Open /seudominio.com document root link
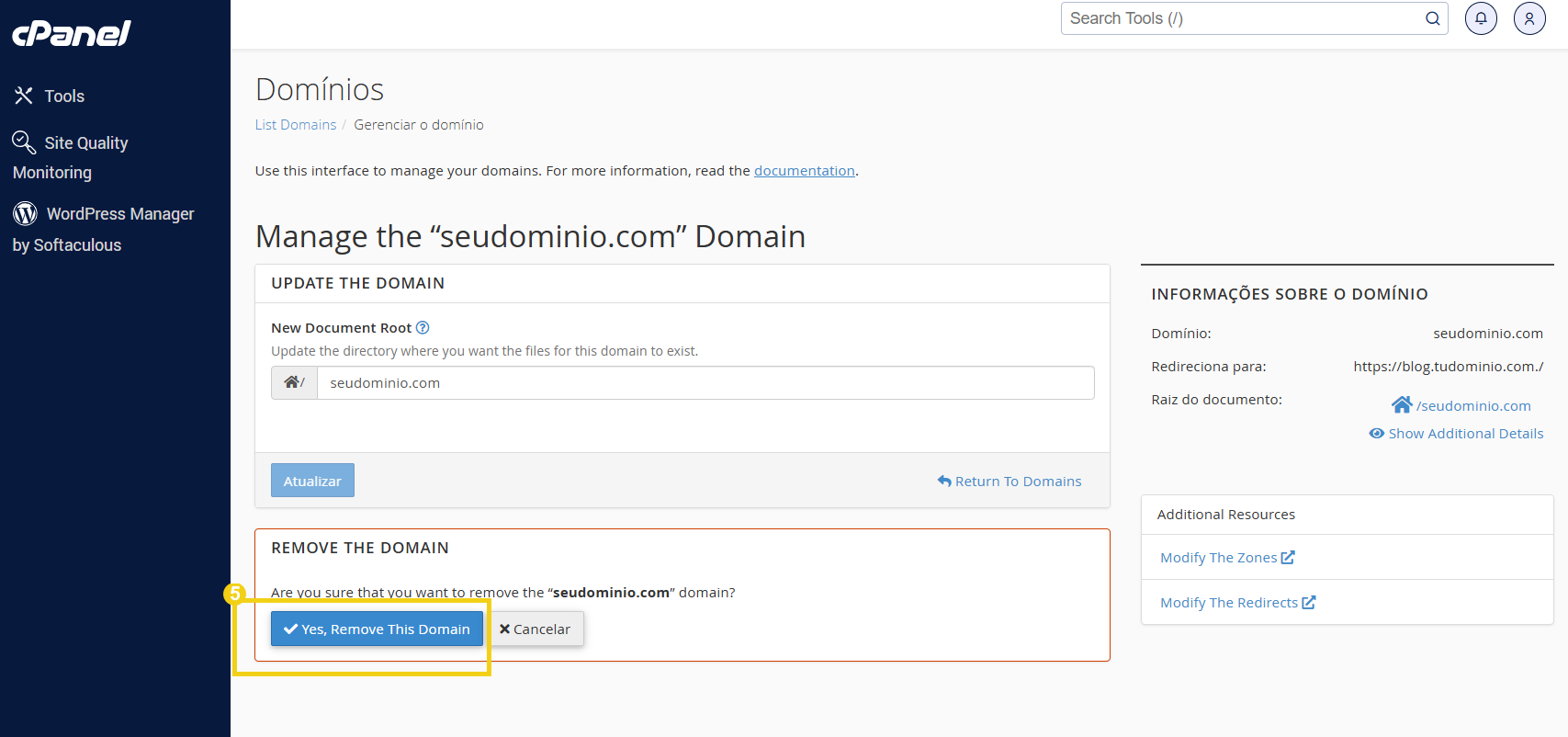 pos(1473,406)
